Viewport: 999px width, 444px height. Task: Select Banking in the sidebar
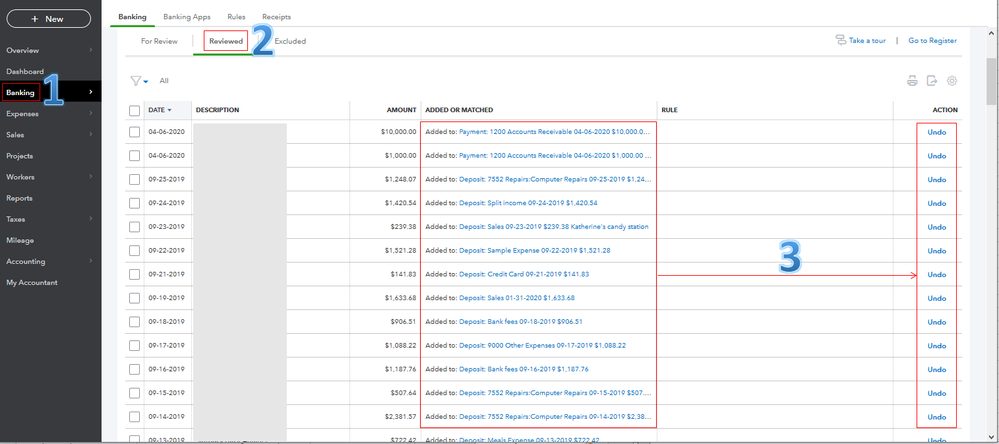20,92
